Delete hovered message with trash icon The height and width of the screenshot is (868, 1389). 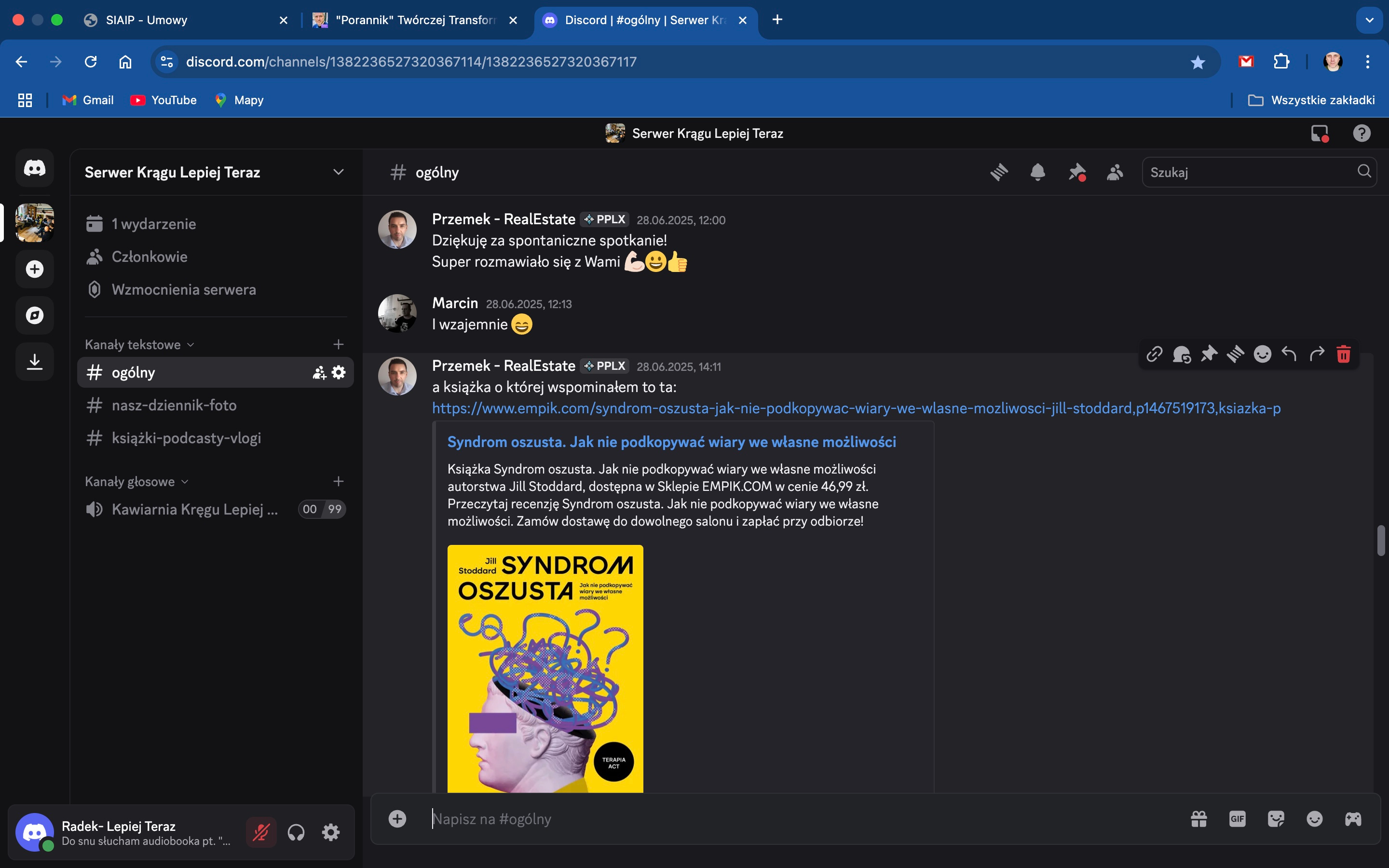click(1343, 354)
